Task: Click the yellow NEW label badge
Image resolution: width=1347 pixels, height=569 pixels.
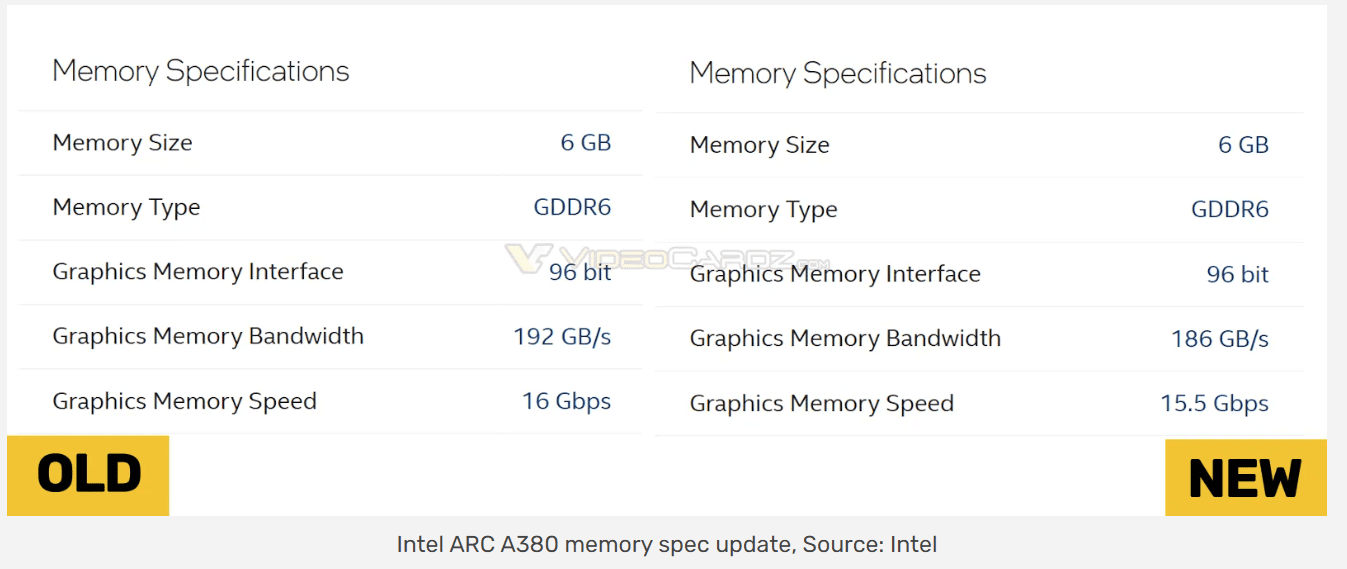Action: tap(1246, 478)
